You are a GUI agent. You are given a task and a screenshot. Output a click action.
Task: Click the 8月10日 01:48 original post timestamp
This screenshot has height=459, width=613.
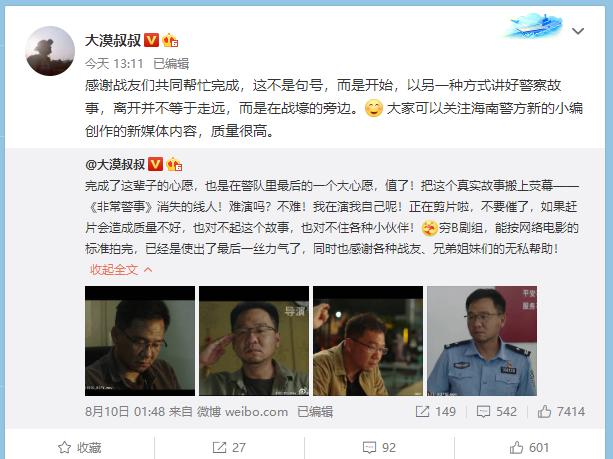click(125, 411)
